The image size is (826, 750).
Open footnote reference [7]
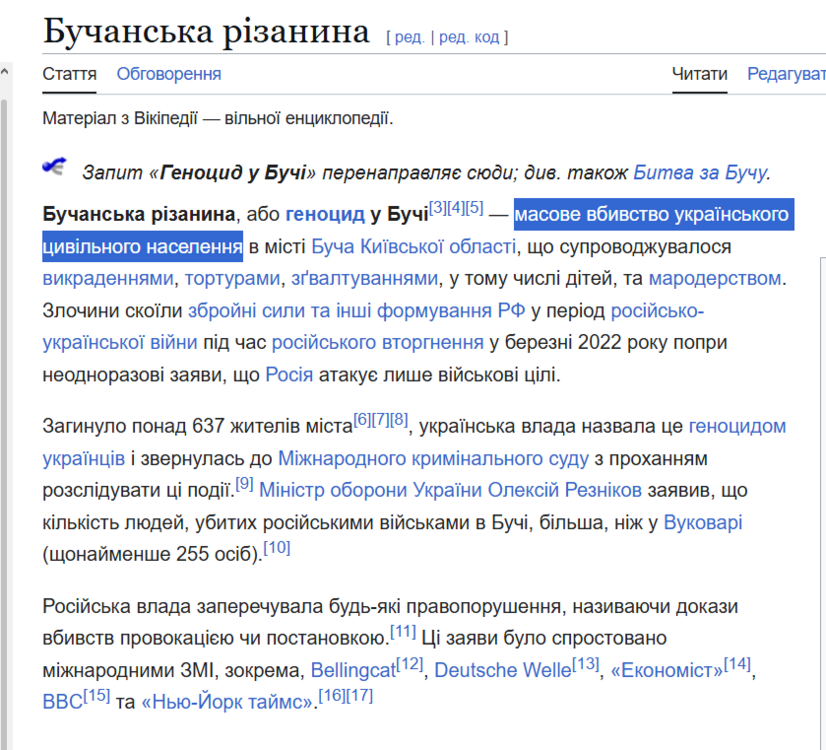coord(381,419)
